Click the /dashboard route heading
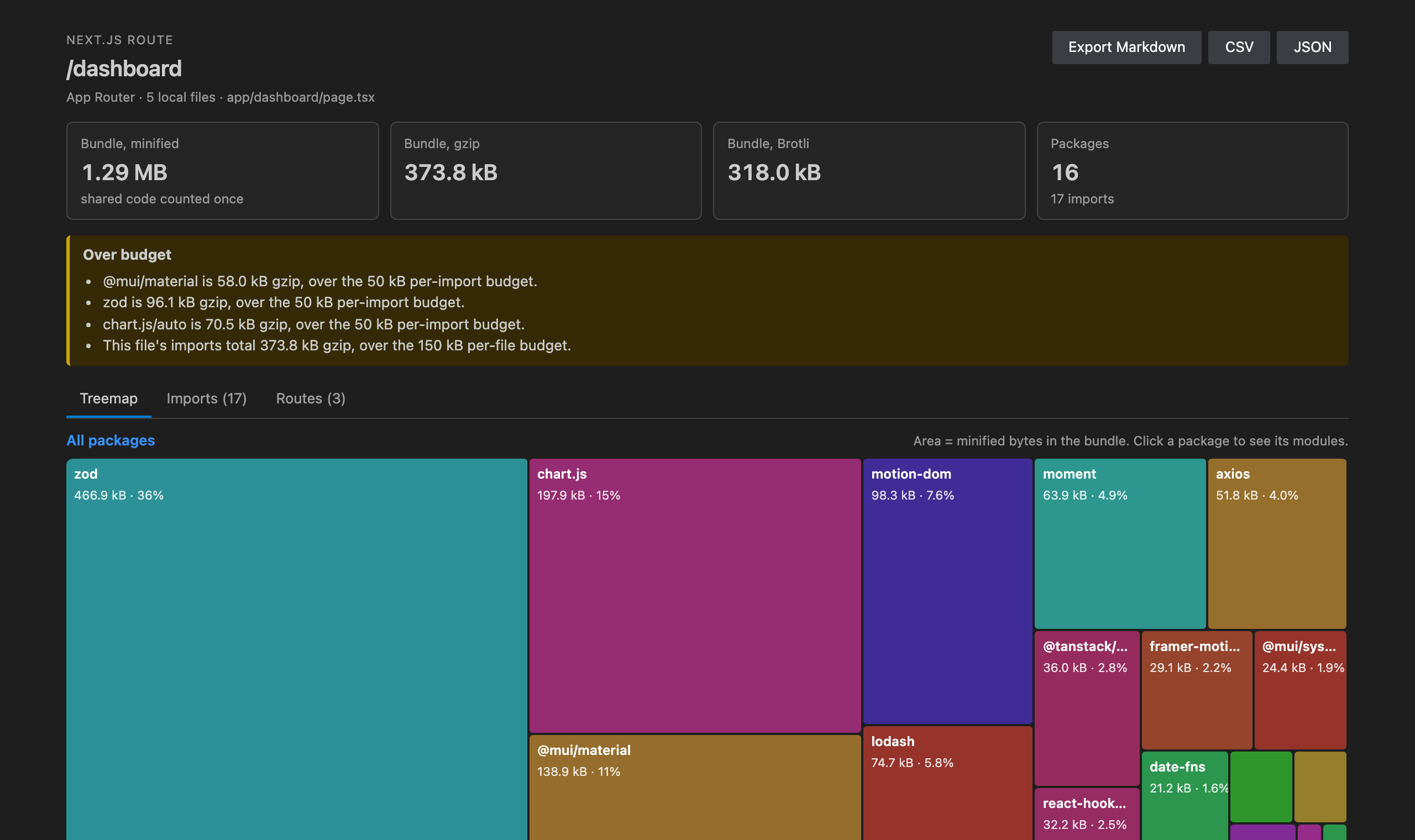Image resolution: width=1415 pixels, height=840 pixels. point(124,69)
